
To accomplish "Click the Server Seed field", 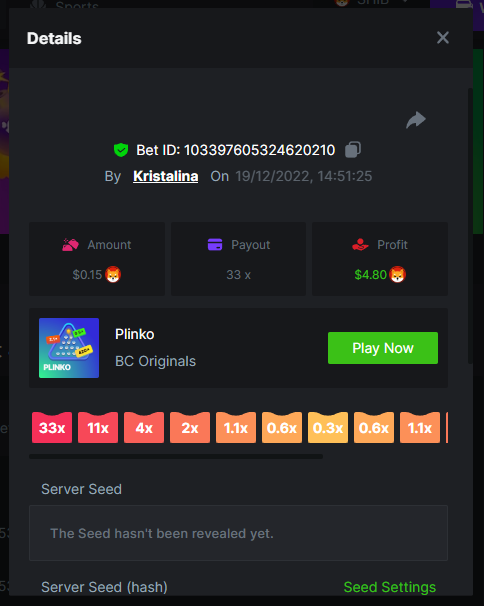I will coord(239,533).
